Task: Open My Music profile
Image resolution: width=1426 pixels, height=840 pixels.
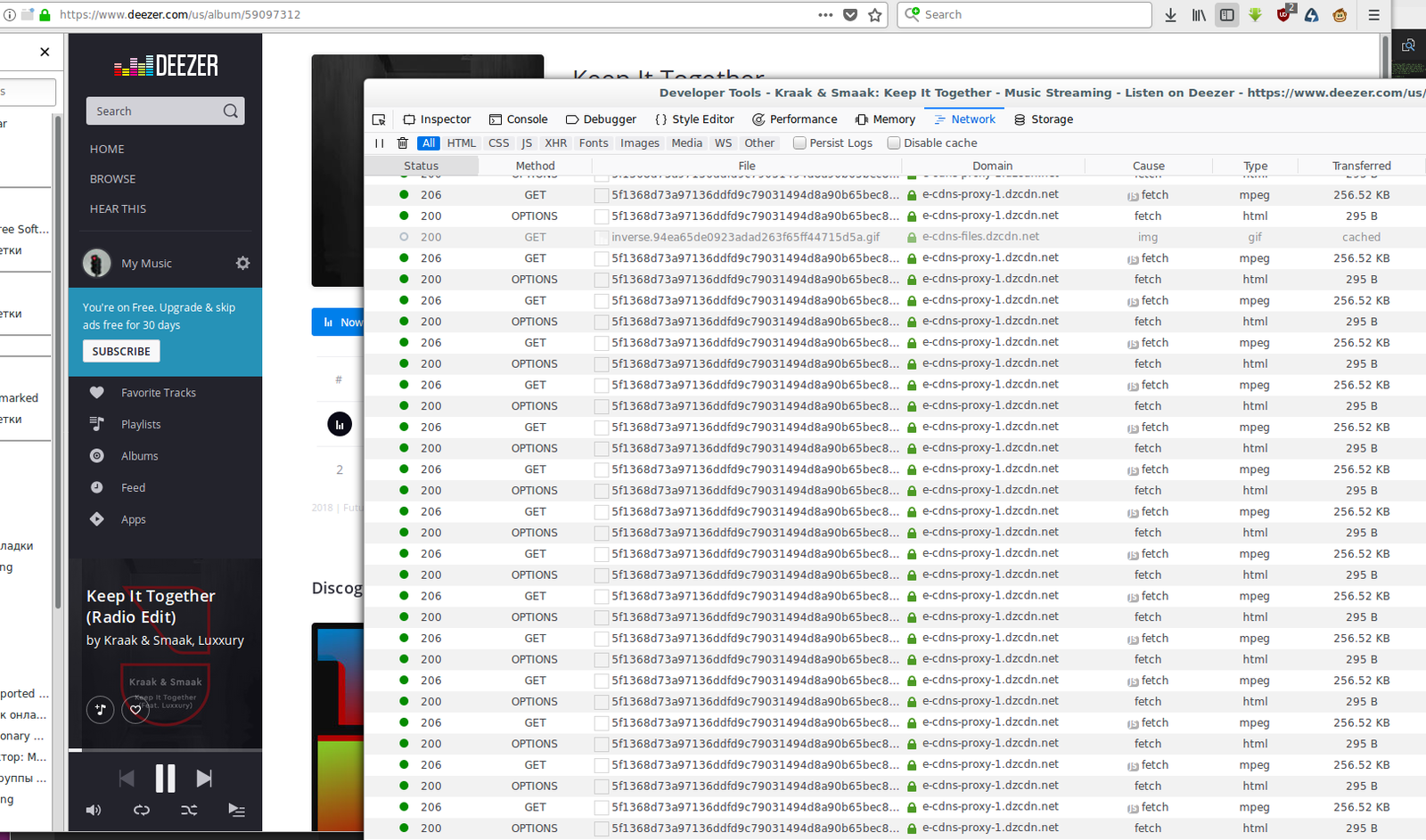Action: click(x=146, y=264)
